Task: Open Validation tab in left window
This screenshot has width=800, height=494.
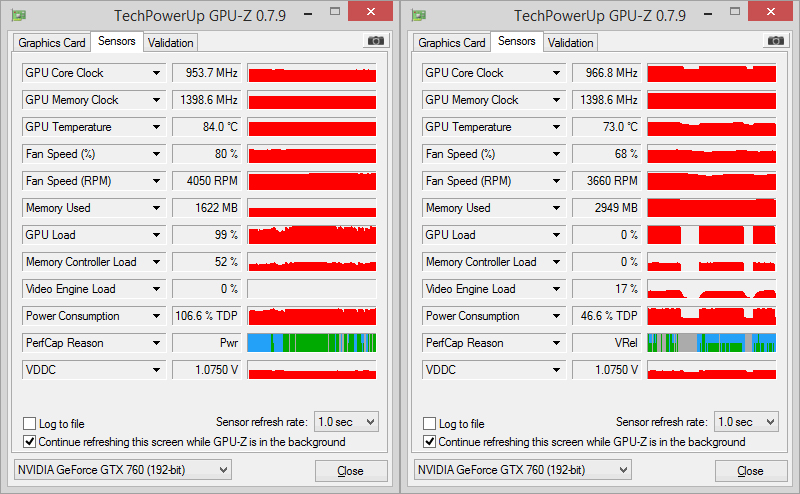Action: click(x=170, y=43)
